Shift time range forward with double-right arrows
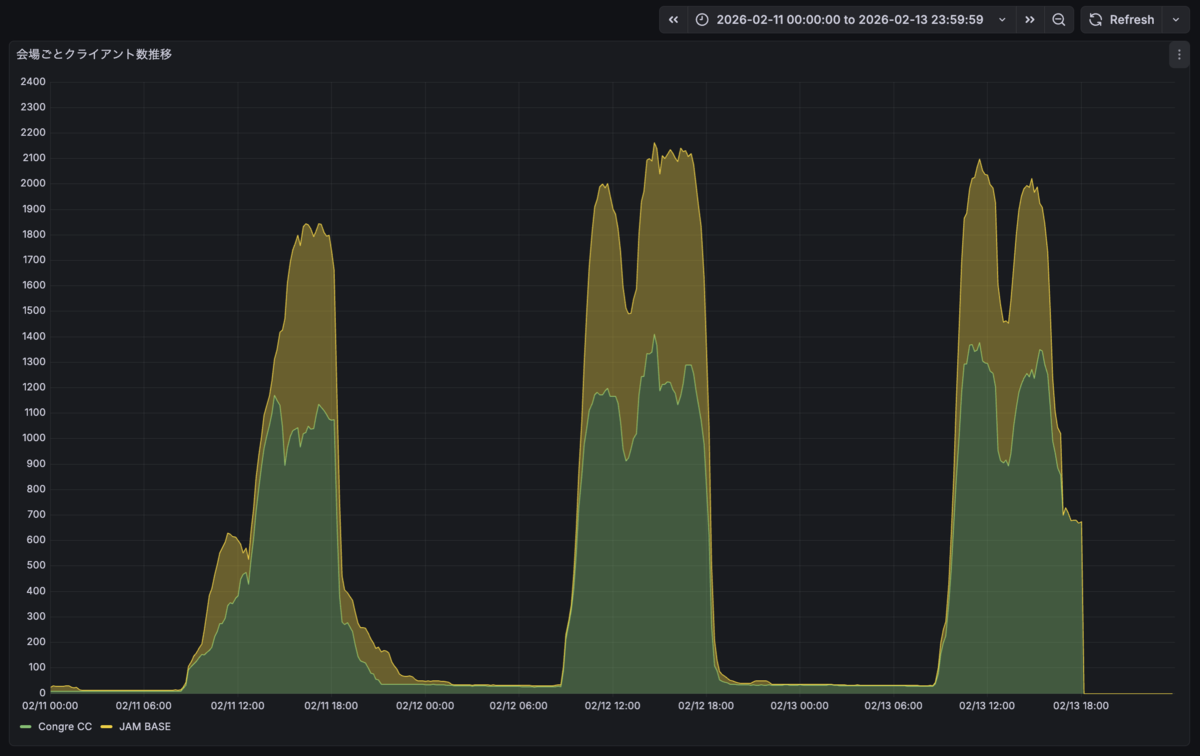This screenshot has width=1200, height=756. click(1030, 20)
